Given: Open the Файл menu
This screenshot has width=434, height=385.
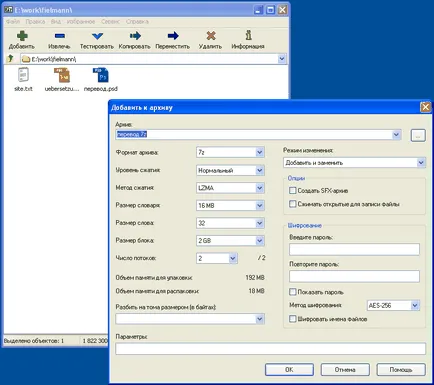Looking at the screenshot, I should point(13,22).
